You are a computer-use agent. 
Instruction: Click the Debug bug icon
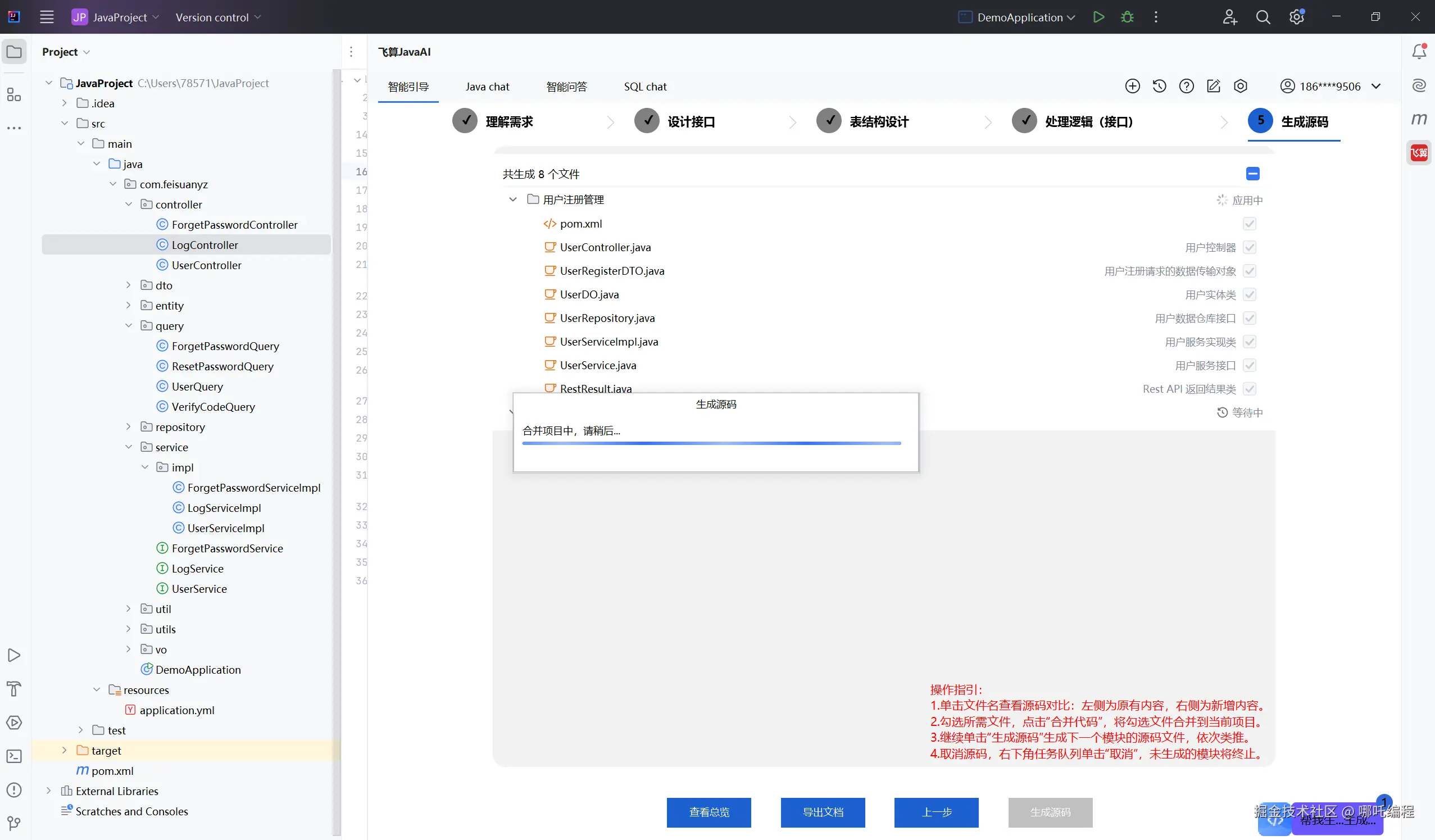point(1127,17)
